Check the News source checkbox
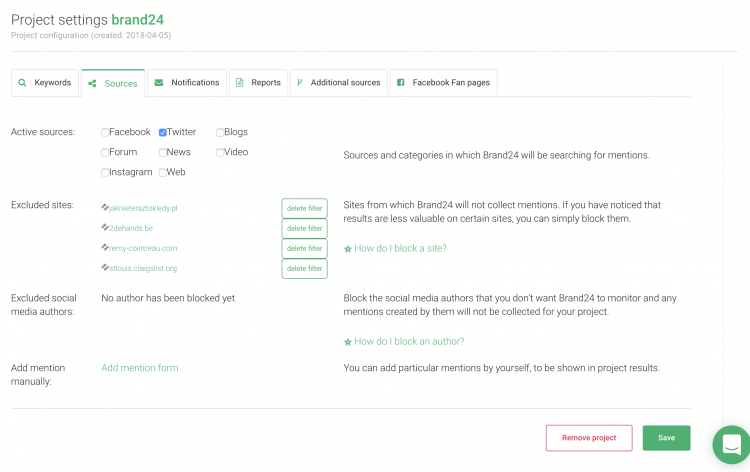Screen dimensions: 750x472 tap(163, 153)
